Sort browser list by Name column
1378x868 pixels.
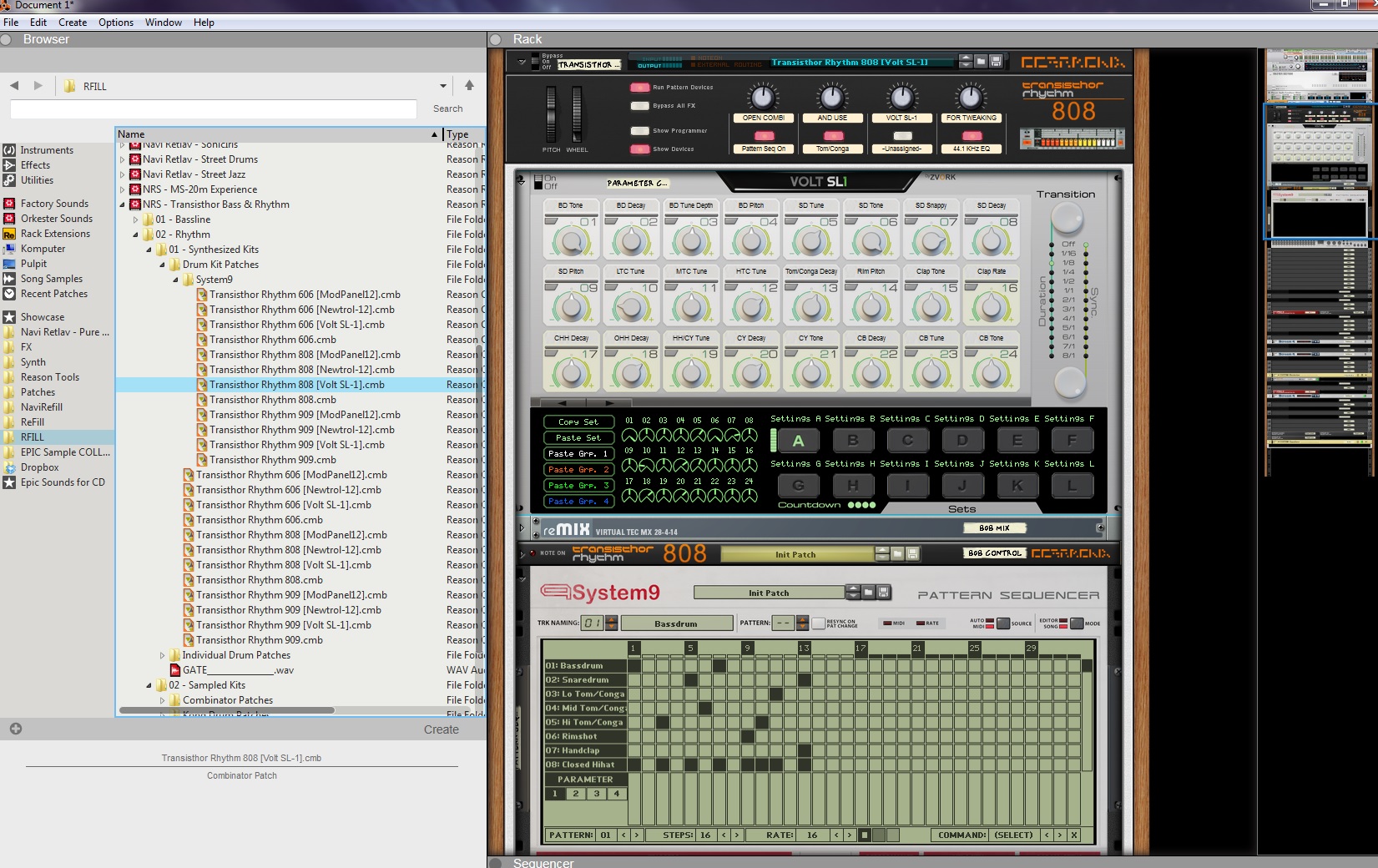pos(278,134)
